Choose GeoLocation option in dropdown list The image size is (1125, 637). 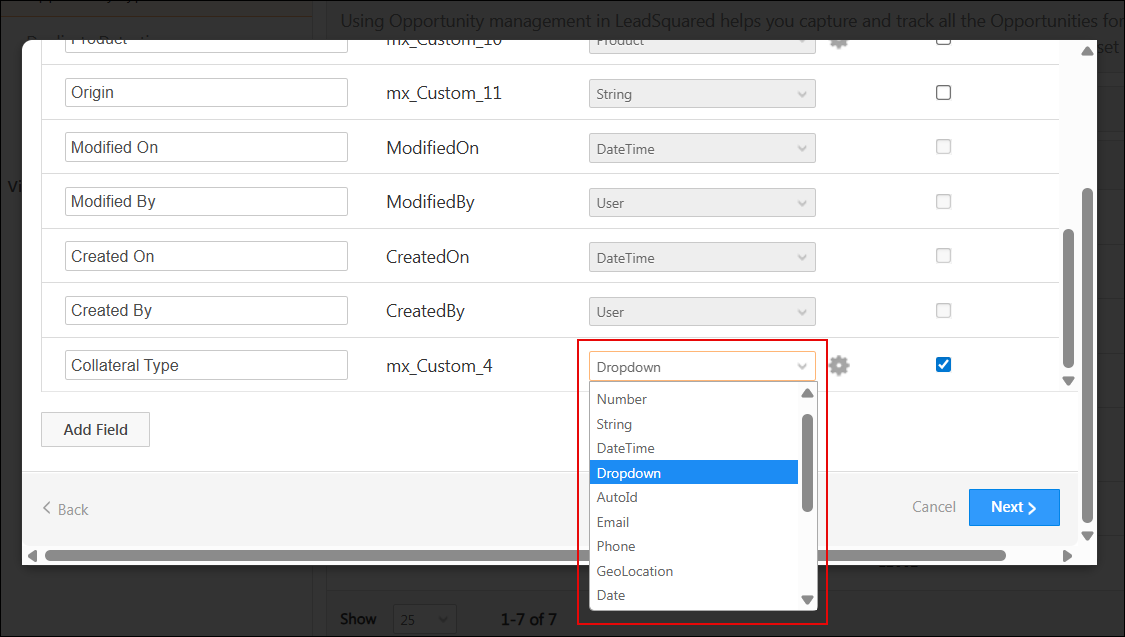[x=635, y=571]
